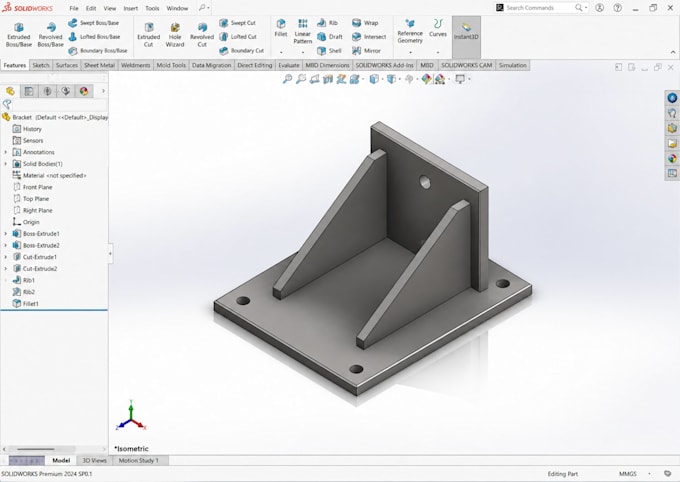Open the Search Commands dropdown arrow
The image size is (680, 482).
(x=586, y=8)
